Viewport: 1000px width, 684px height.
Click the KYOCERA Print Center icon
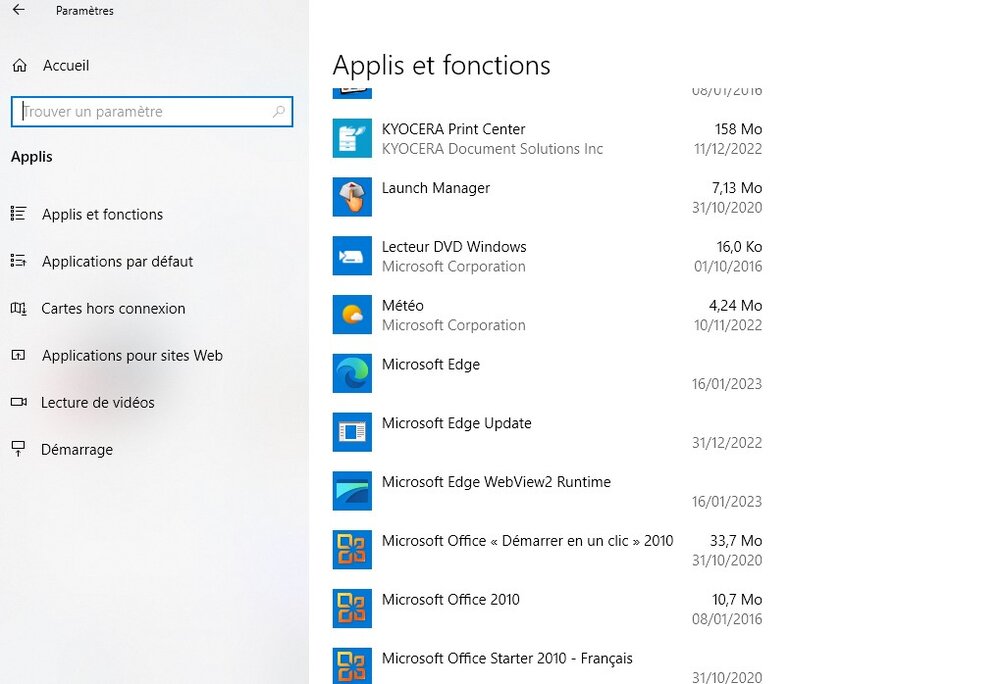[x=352, y=138]
